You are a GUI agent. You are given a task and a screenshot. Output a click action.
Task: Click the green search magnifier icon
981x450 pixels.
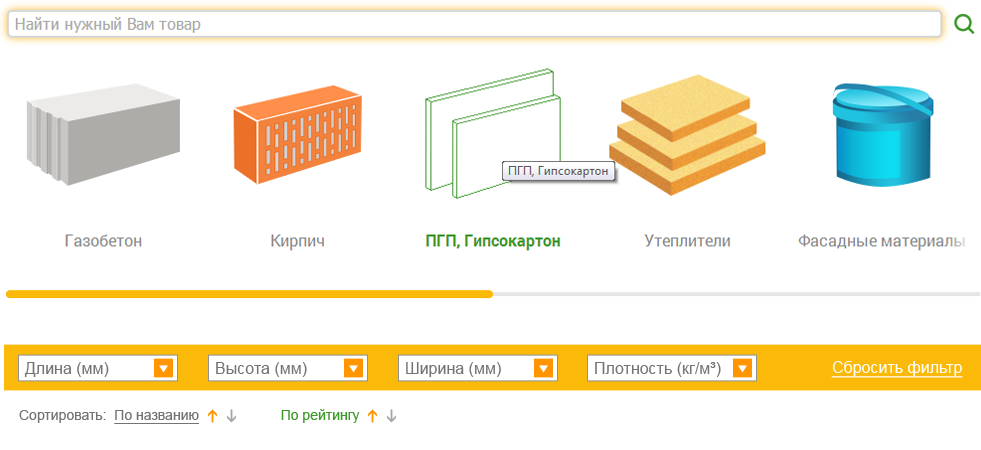pyautogui.click(x=963, y=24)
